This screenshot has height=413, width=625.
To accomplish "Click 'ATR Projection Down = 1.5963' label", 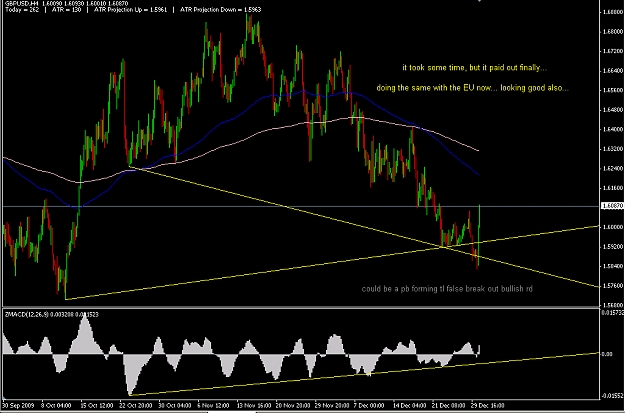I will pyautogui.click(x=220, y=9).
